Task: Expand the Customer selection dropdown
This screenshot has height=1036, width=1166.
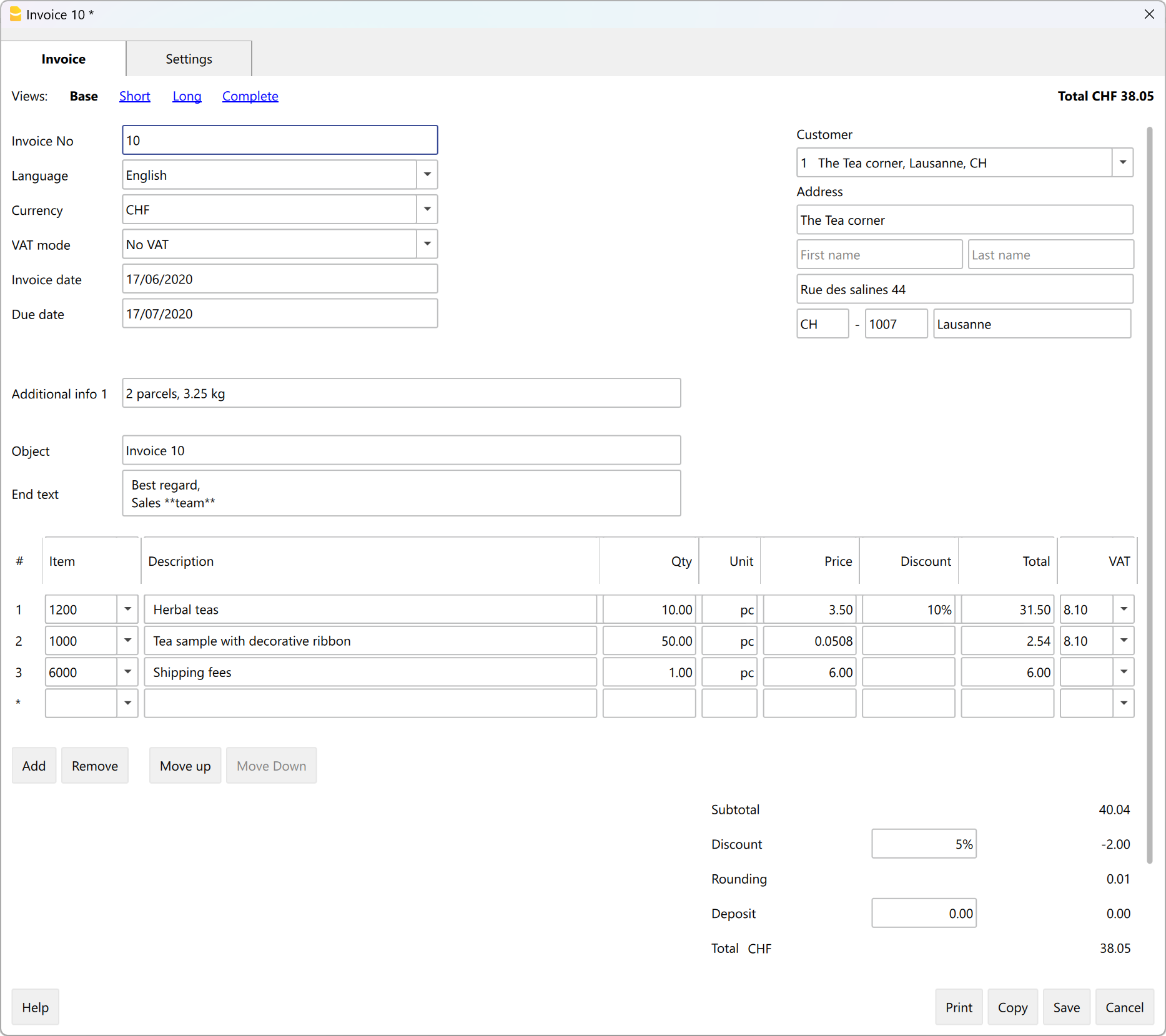Action: [x=1122, y=163]
